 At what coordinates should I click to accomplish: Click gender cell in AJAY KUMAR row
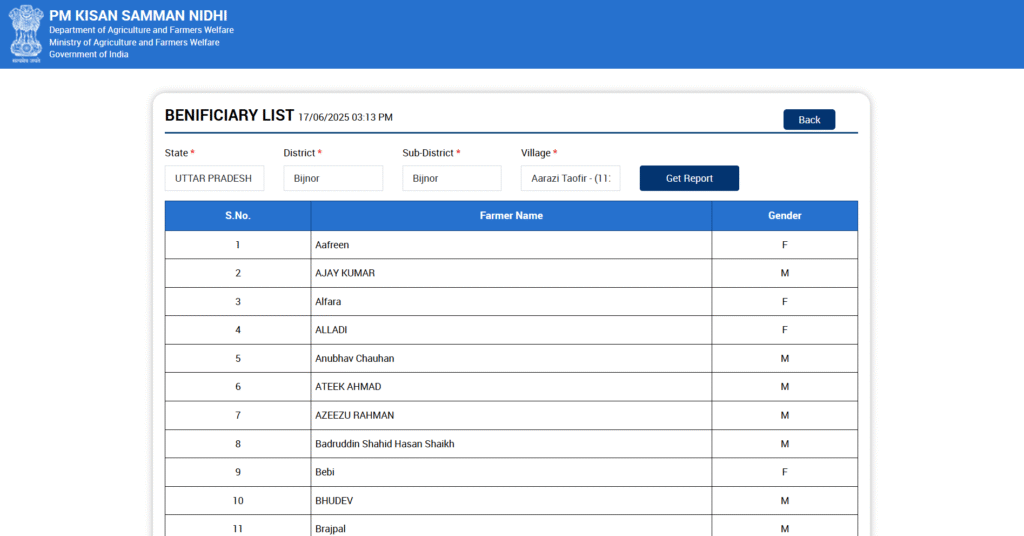784,273
